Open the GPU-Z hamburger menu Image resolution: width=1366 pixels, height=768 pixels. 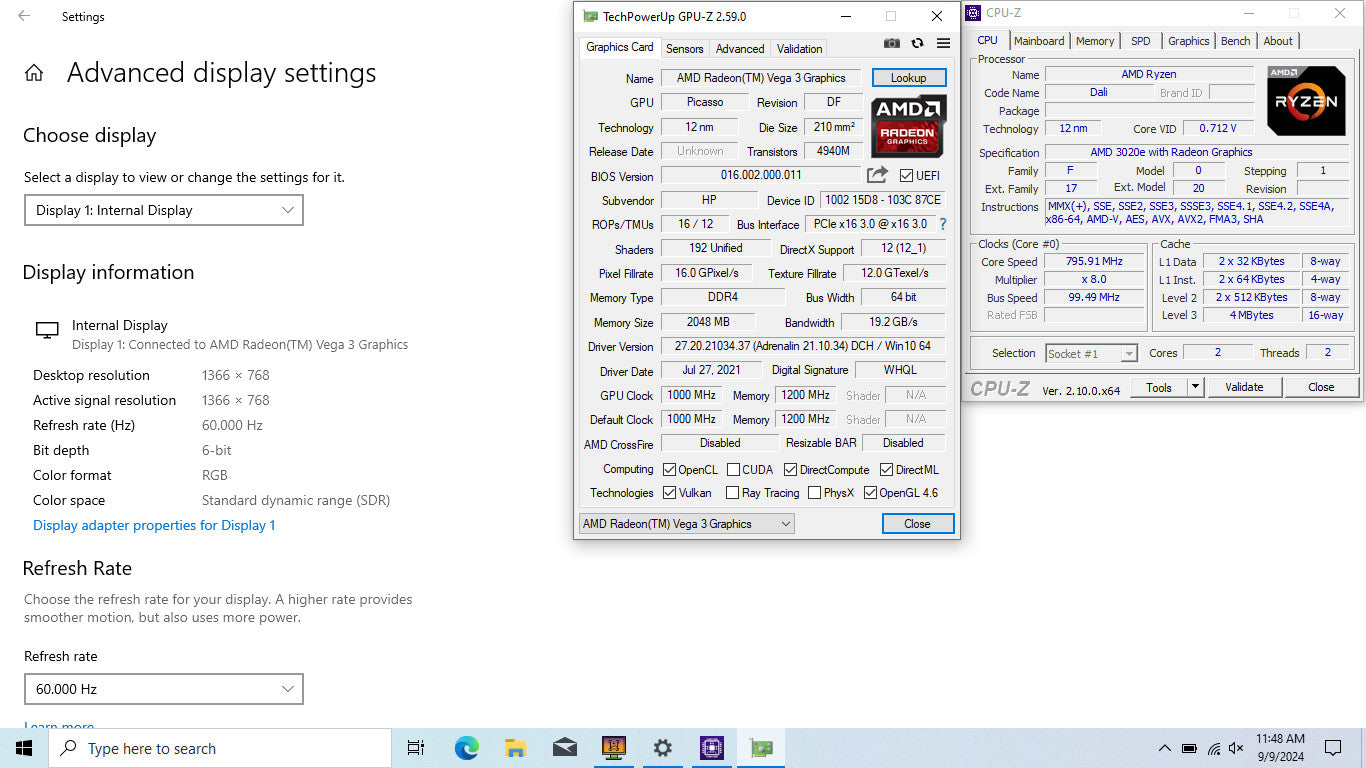[x=943, y=43]
